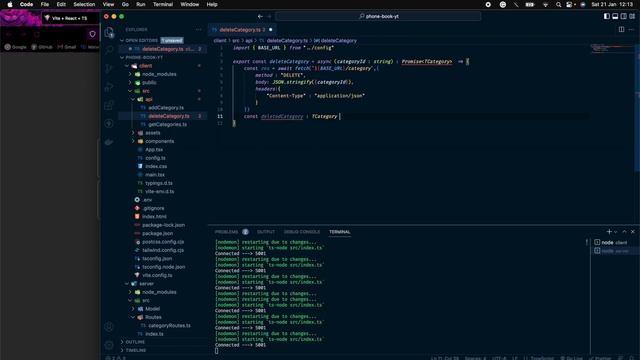The image size is (640, 360).
Task: Go back with the navigation arrow
Action: [260, 16]
